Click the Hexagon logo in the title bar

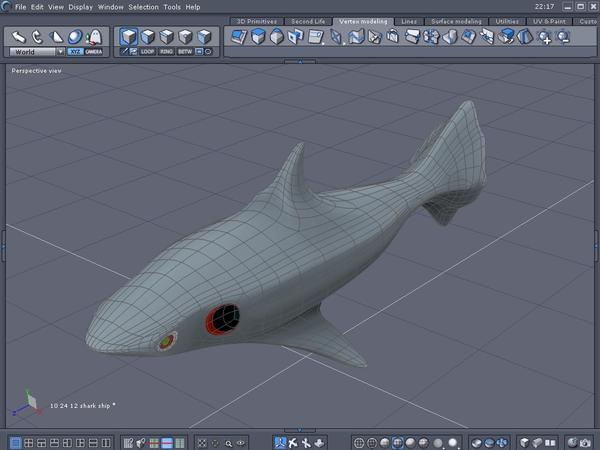tap(6, 7)
